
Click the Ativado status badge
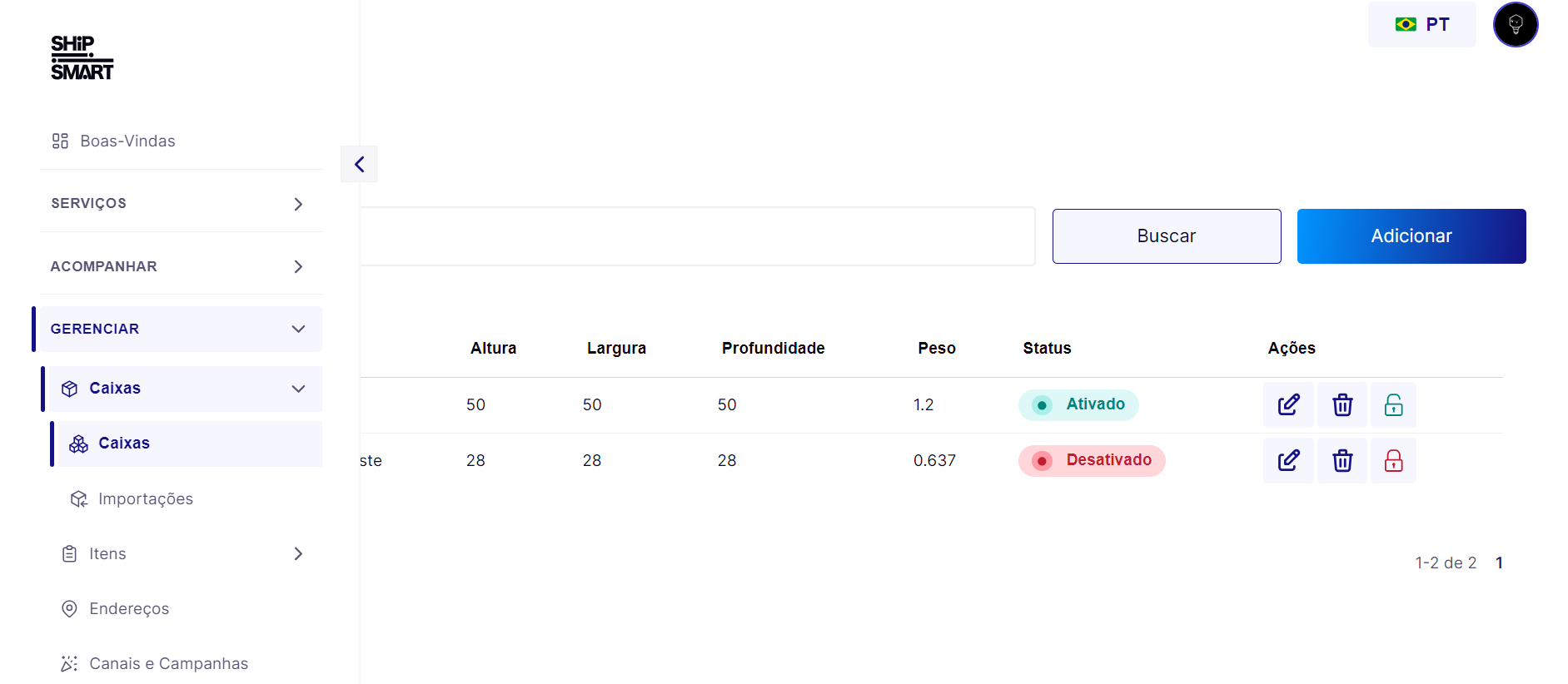click(x=1078, y=405)
